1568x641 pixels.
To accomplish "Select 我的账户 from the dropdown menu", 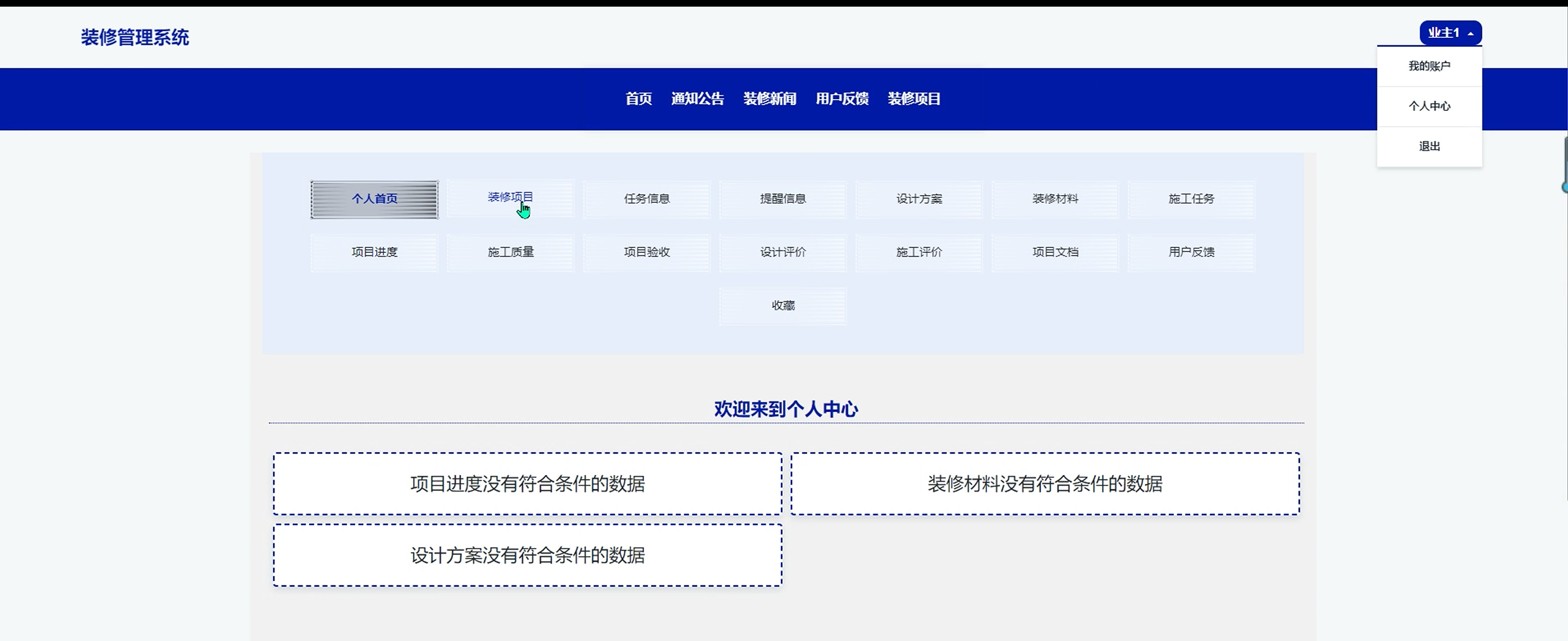I will 1429,66.
